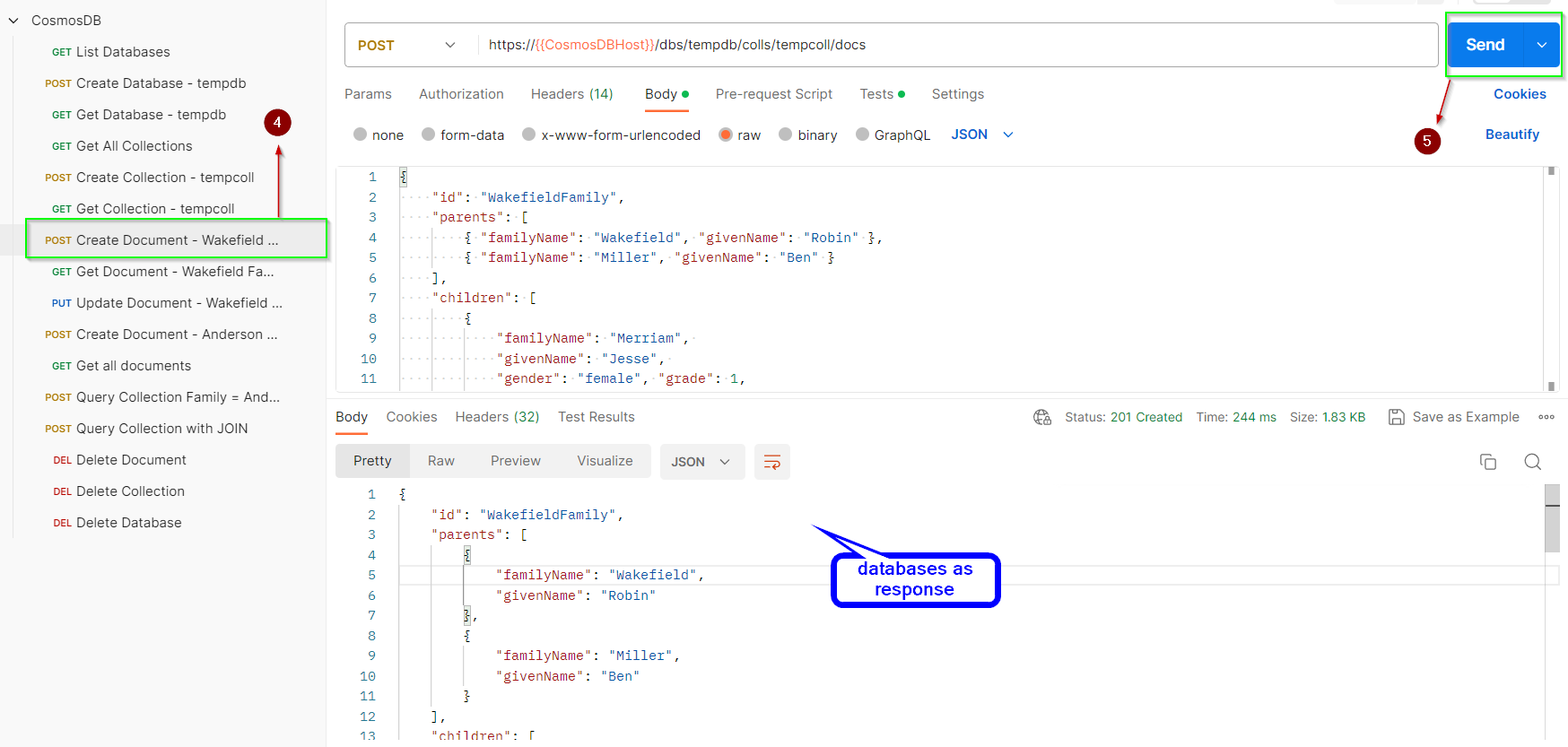Select the form-data body type
This screenshot has width=1568, height=747.
[x=429, y=135]
